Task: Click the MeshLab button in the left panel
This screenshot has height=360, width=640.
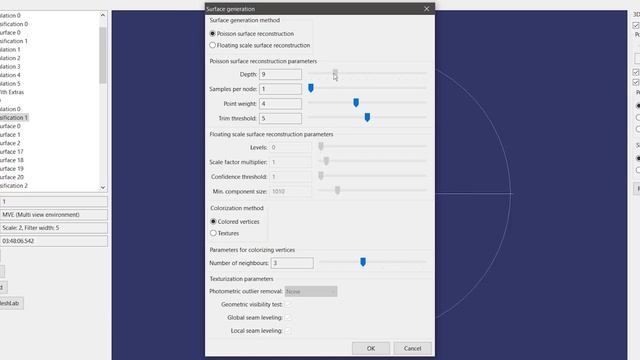Action: coord(11,303)
